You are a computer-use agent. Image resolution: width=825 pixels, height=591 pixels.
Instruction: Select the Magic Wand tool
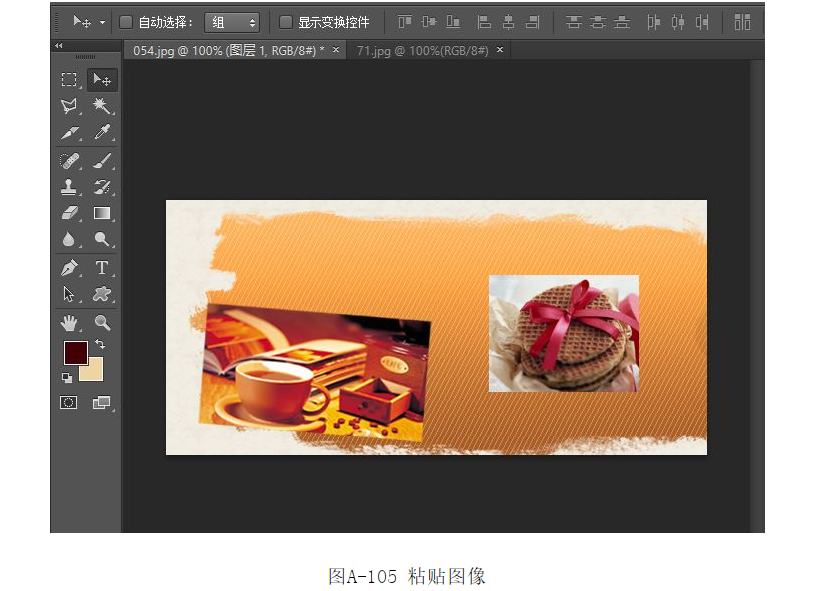click(101, 106)
